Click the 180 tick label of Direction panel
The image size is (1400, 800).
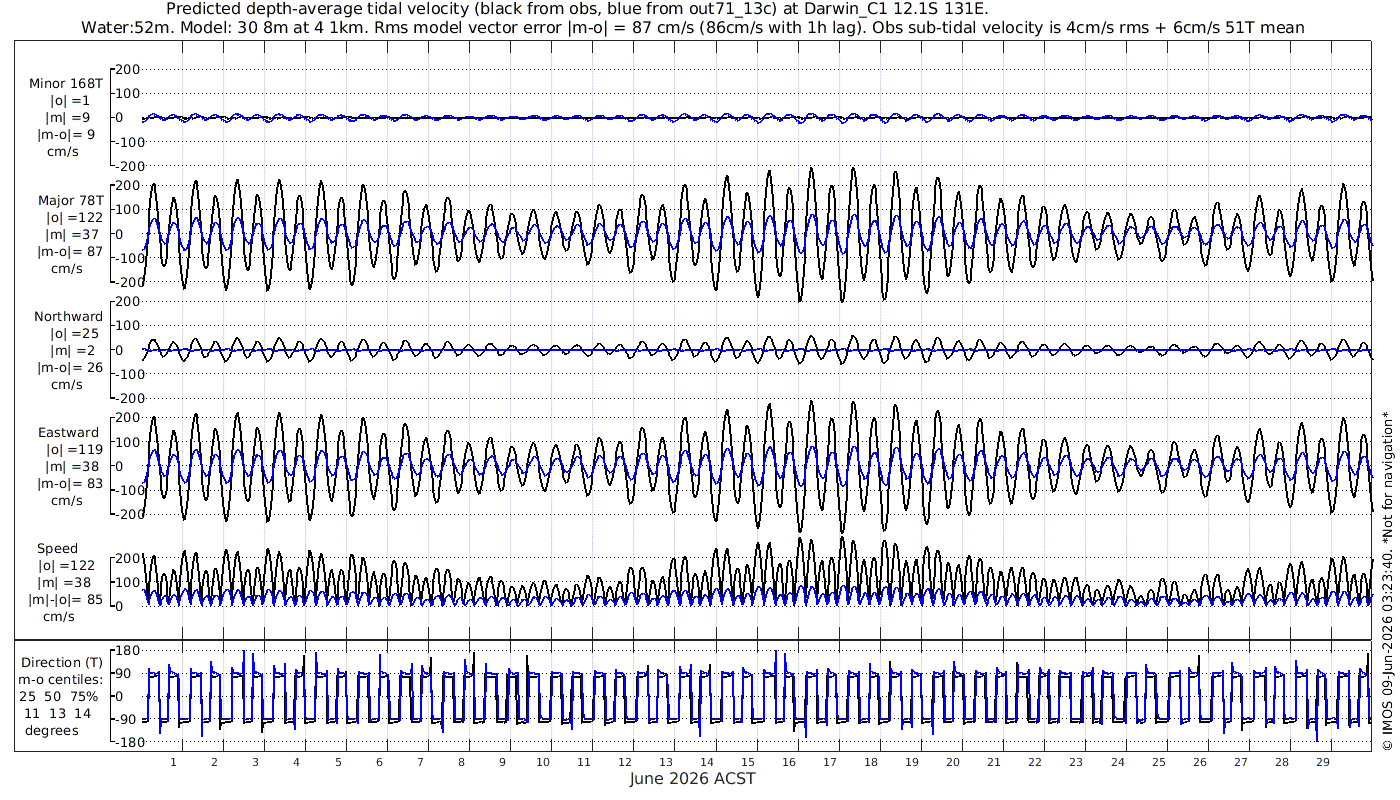coord(125,652)
